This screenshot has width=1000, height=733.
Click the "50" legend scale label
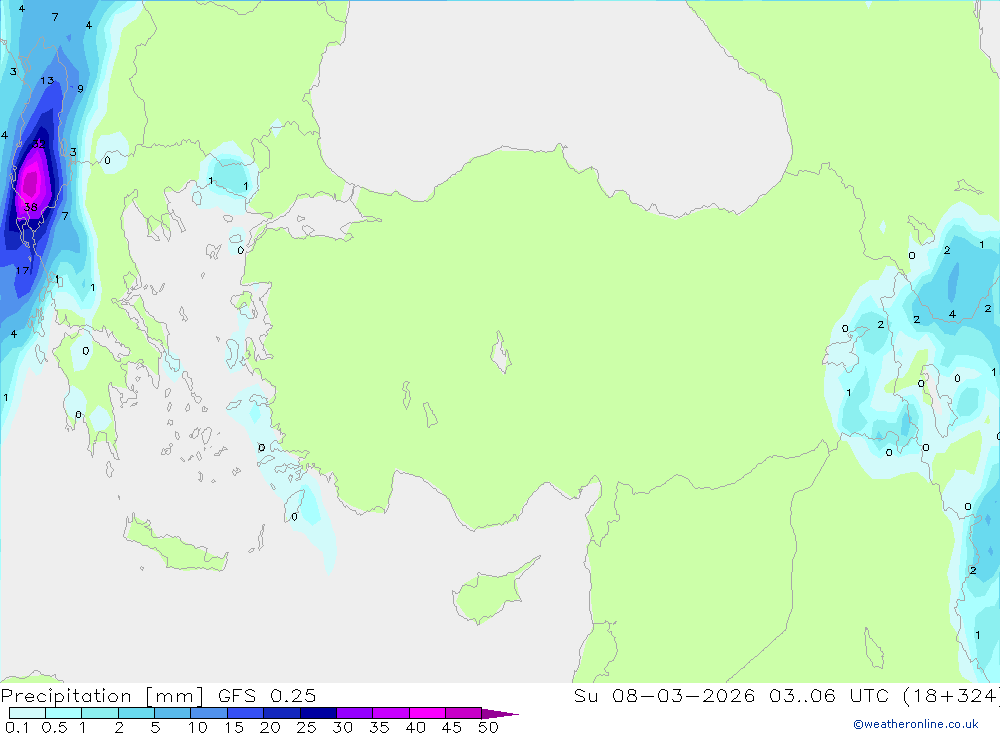pos(488,727)
